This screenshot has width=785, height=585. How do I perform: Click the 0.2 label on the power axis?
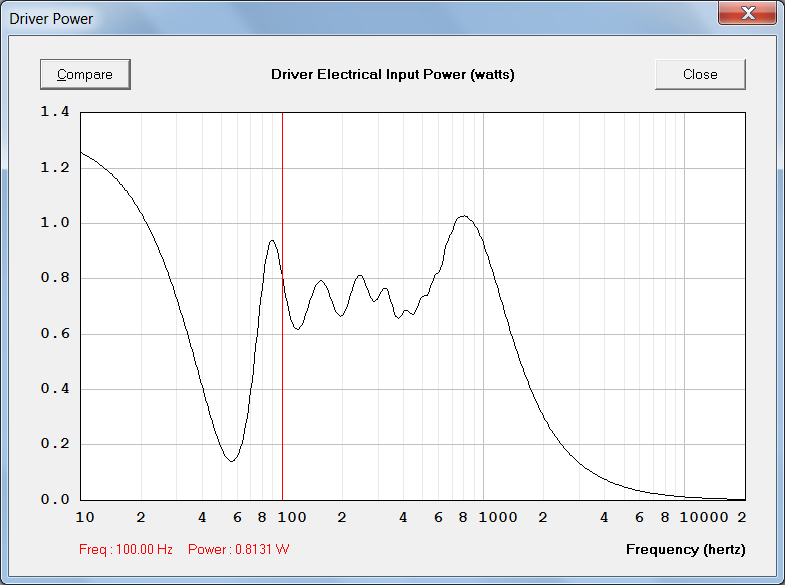tap(55, 444)
